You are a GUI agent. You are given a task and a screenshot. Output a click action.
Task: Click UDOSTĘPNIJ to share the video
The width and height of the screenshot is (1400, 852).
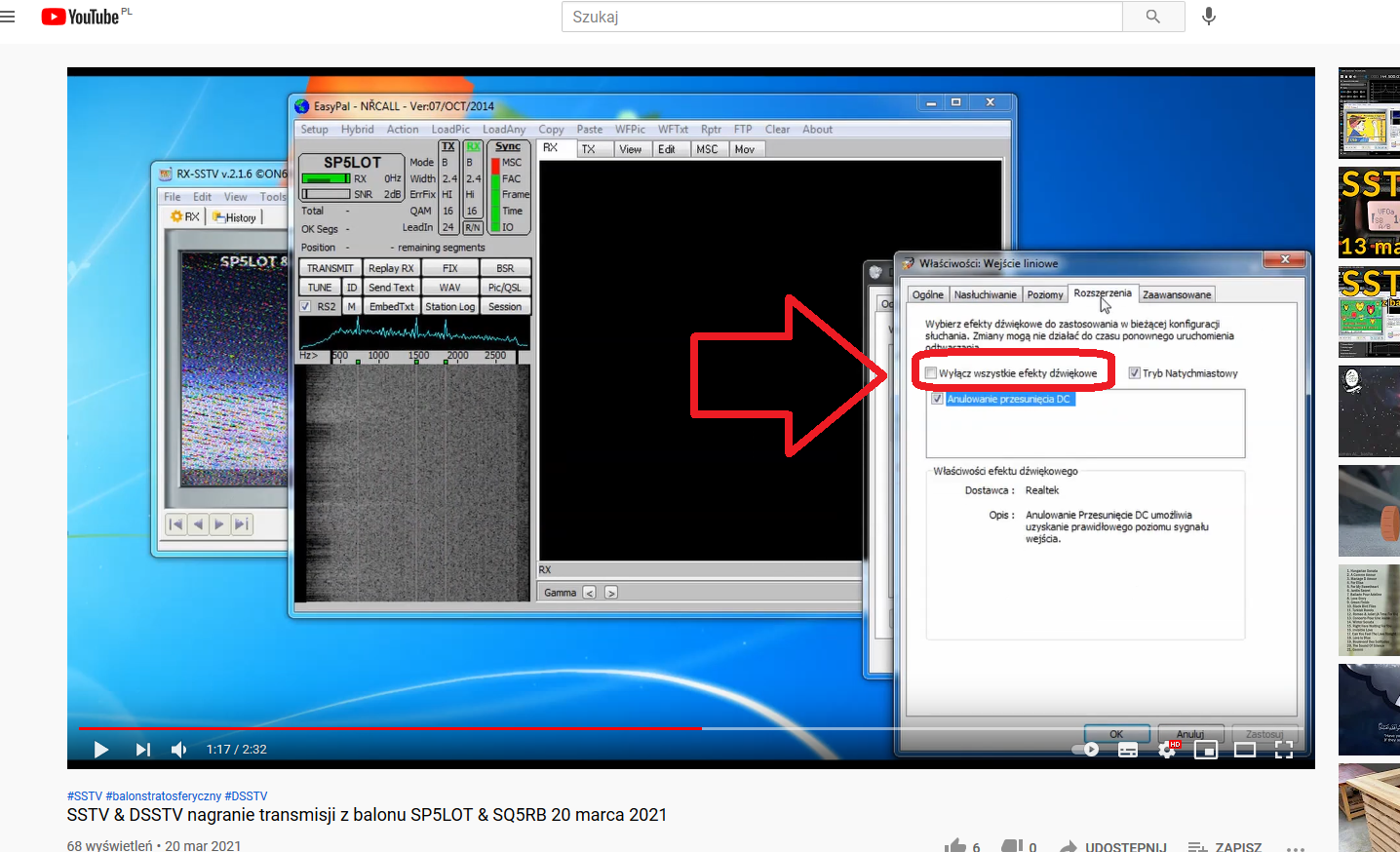coord(1113,847)
